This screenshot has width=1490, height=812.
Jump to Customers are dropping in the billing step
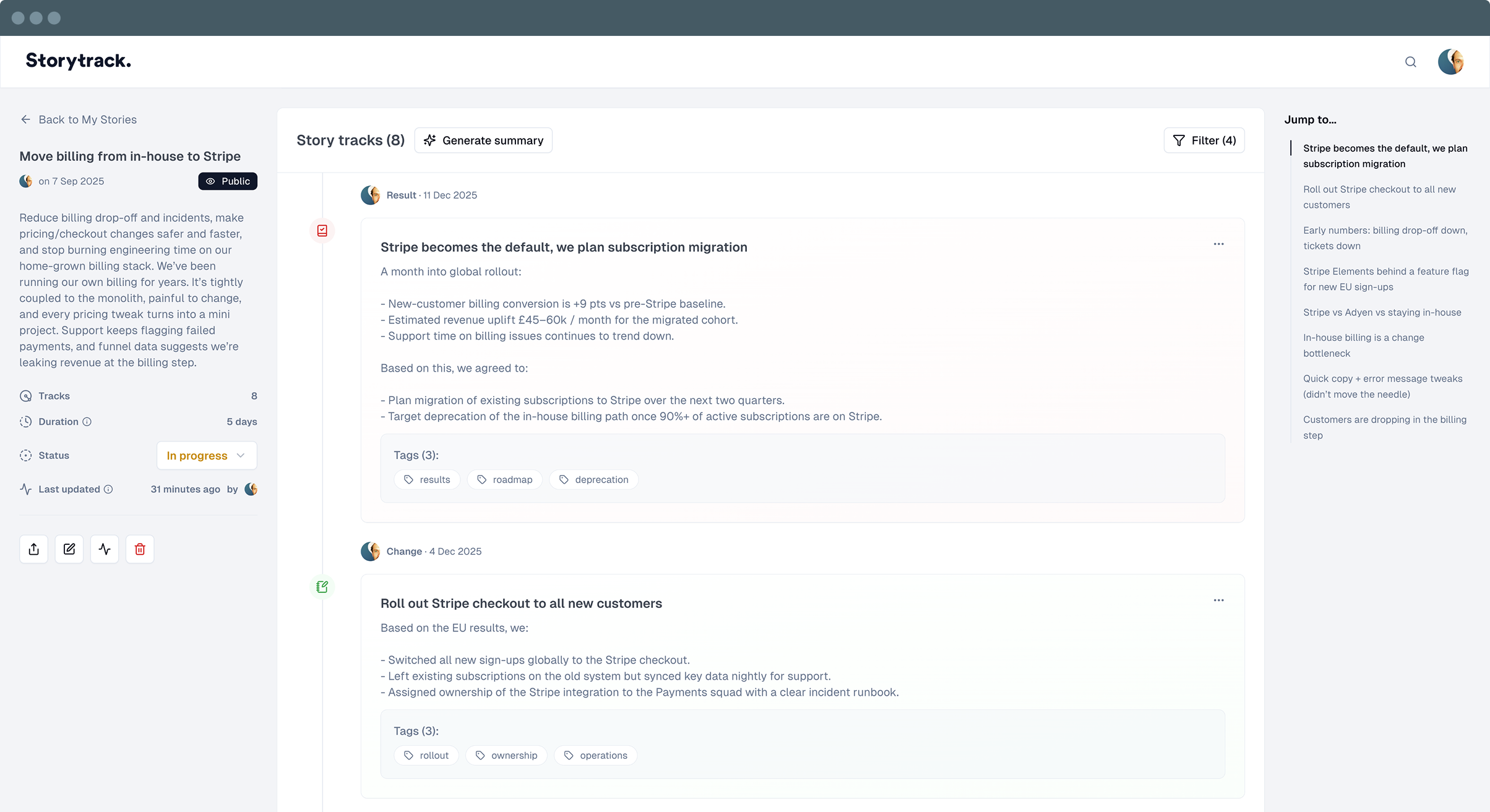(x=1384, y=427)
